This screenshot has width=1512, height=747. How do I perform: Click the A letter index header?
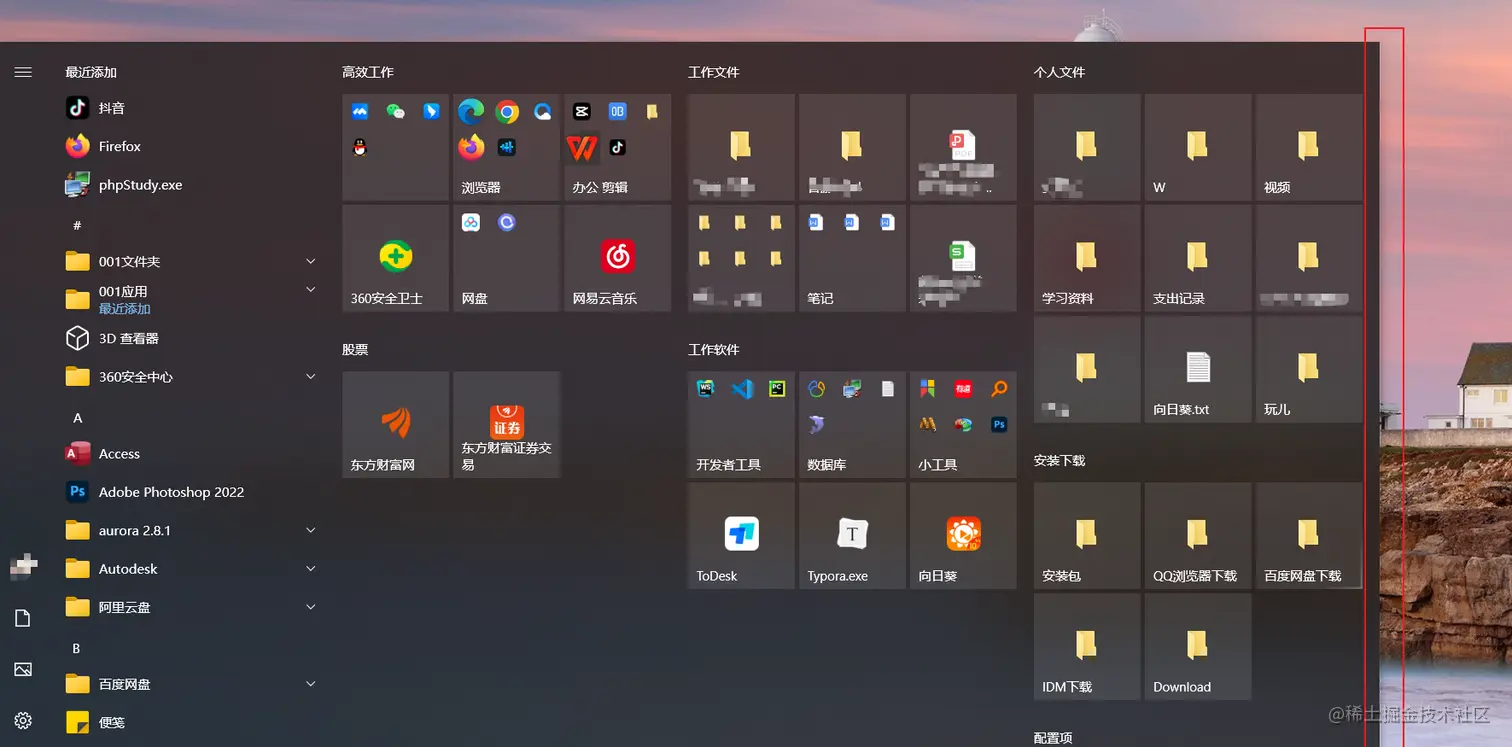click(77, 418)
